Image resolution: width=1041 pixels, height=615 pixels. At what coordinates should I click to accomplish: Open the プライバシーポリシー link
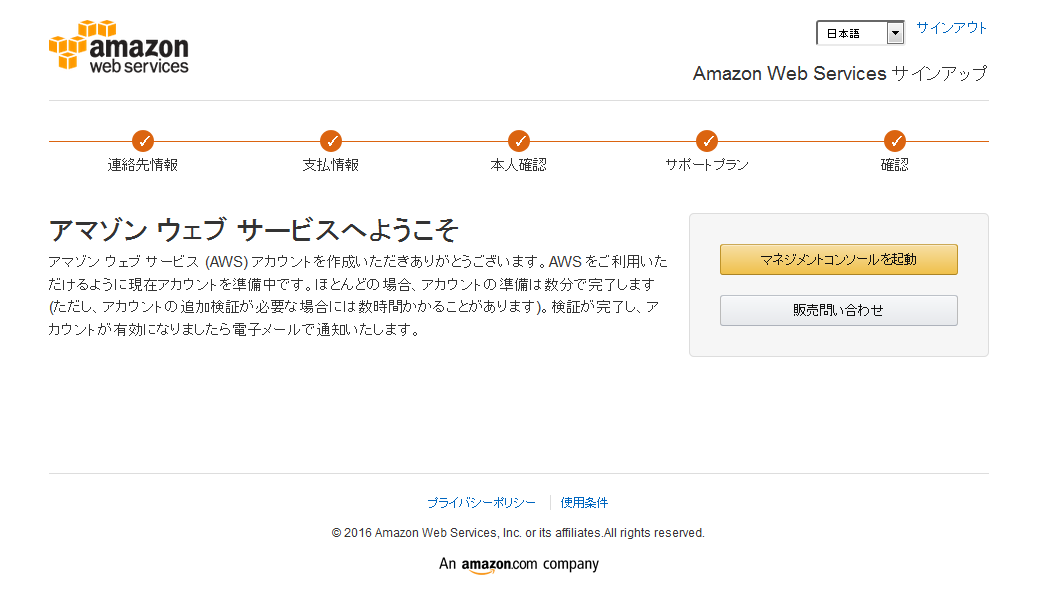tap(481, 503)
